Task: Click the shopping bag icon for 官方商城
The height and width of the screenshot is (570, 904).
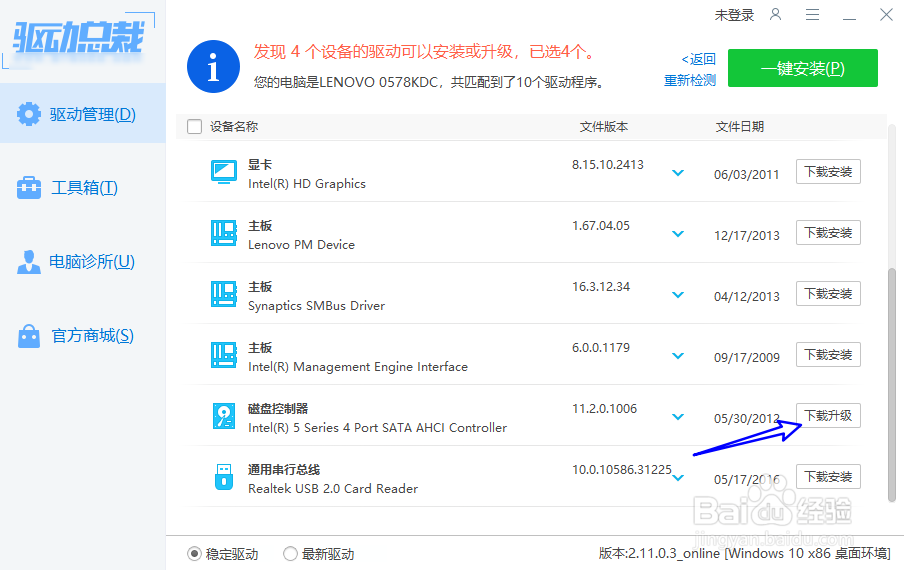Action: point(29,336)
